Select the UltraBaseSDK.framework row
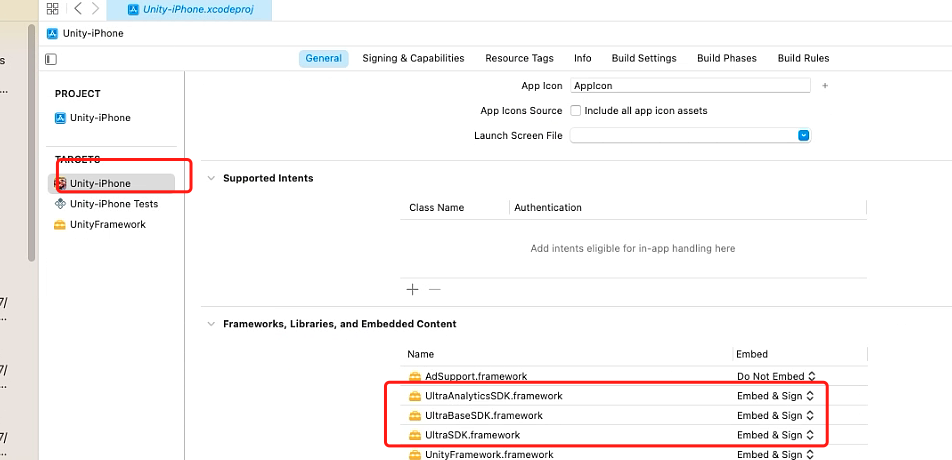This screenshot has height=460, width=952. tap(634, 416)
